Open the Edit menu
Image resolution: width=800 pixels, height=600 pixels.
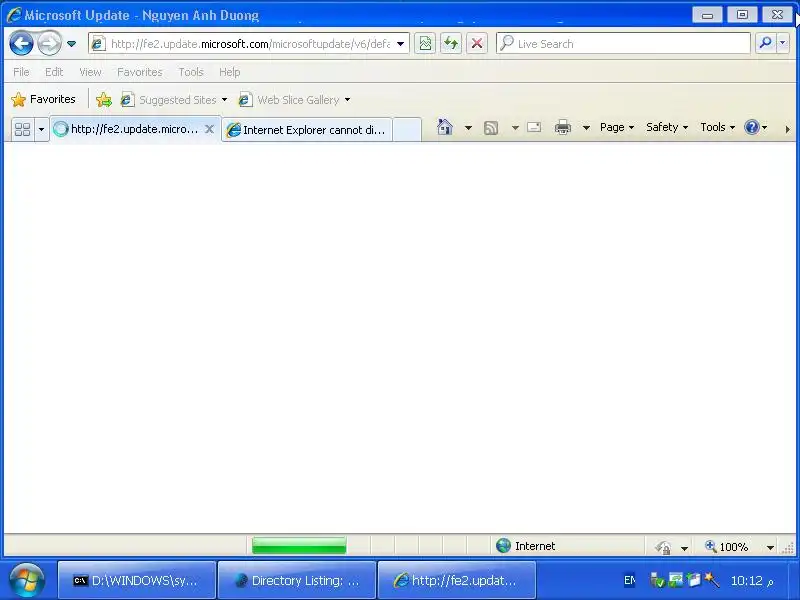click(x=54, y=72)
